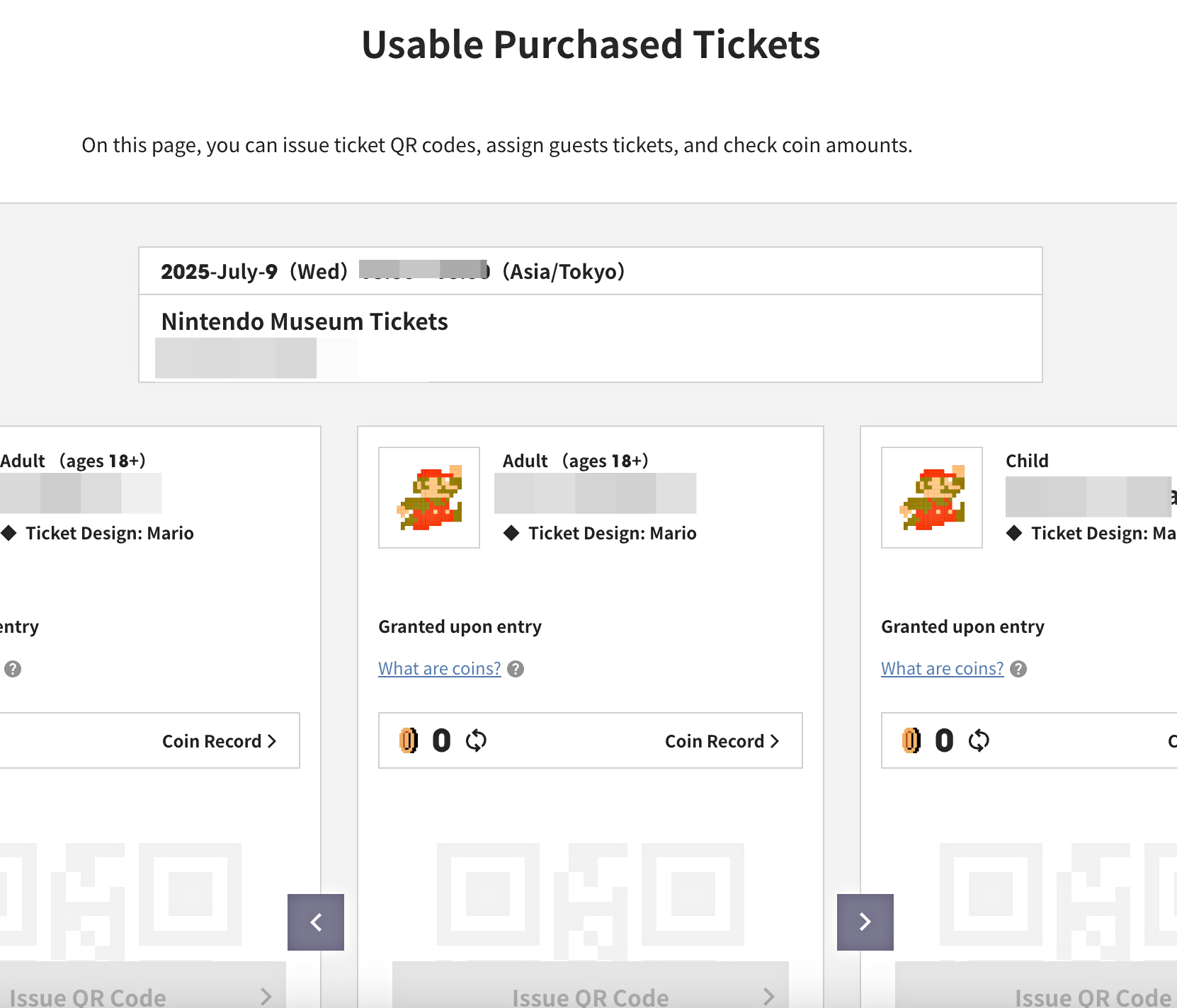Screen dimensions: 1177x1008
Task: Select the Mario image on center Adult ticket
Action: pyautogui.click(x=429, y=498)
